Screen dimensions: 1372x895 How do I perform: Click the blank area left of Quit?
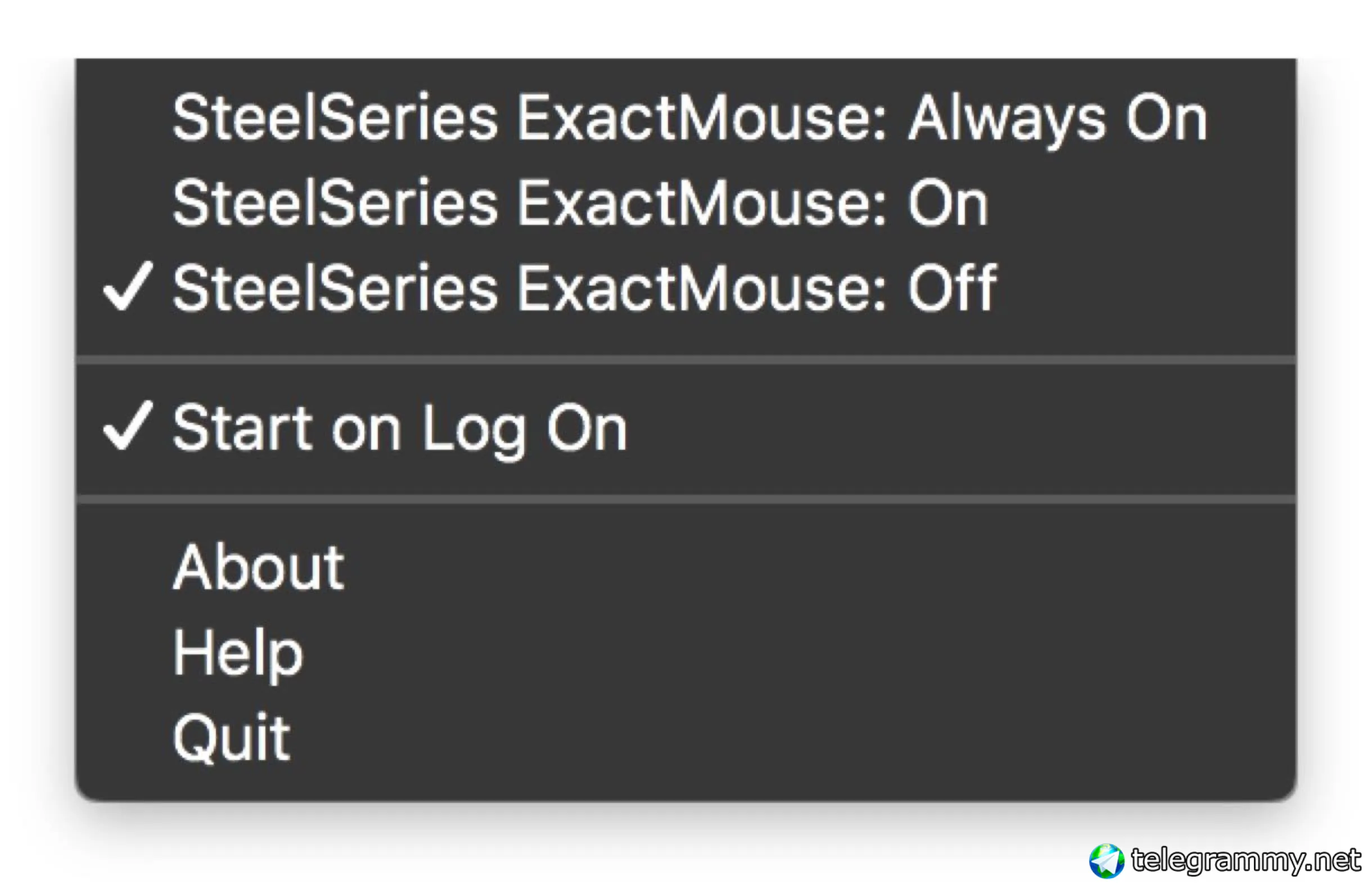tap(128, 738)
